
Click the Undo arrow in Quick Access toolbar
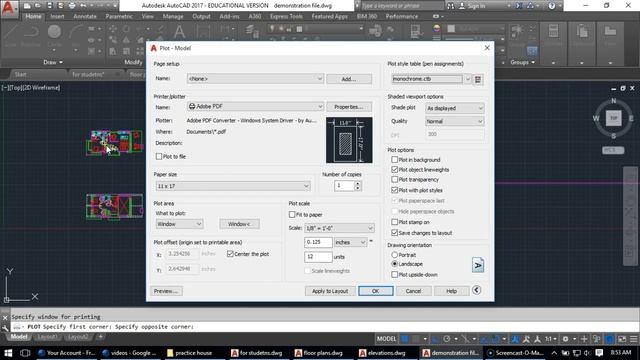(83, 6)
